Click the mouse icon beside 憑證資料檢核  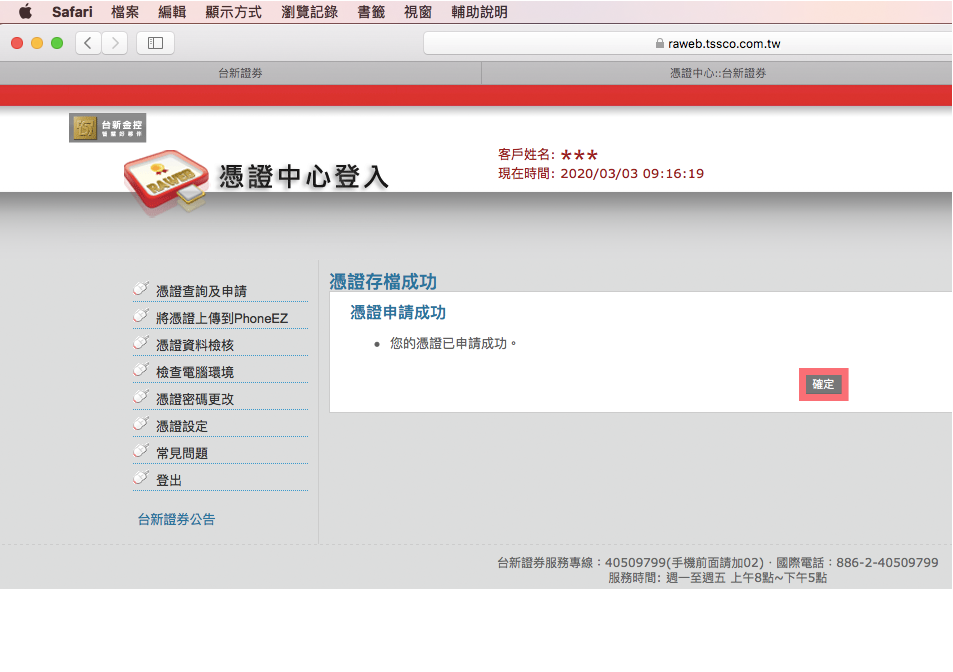pyautogui.click(x=141, y=343)
